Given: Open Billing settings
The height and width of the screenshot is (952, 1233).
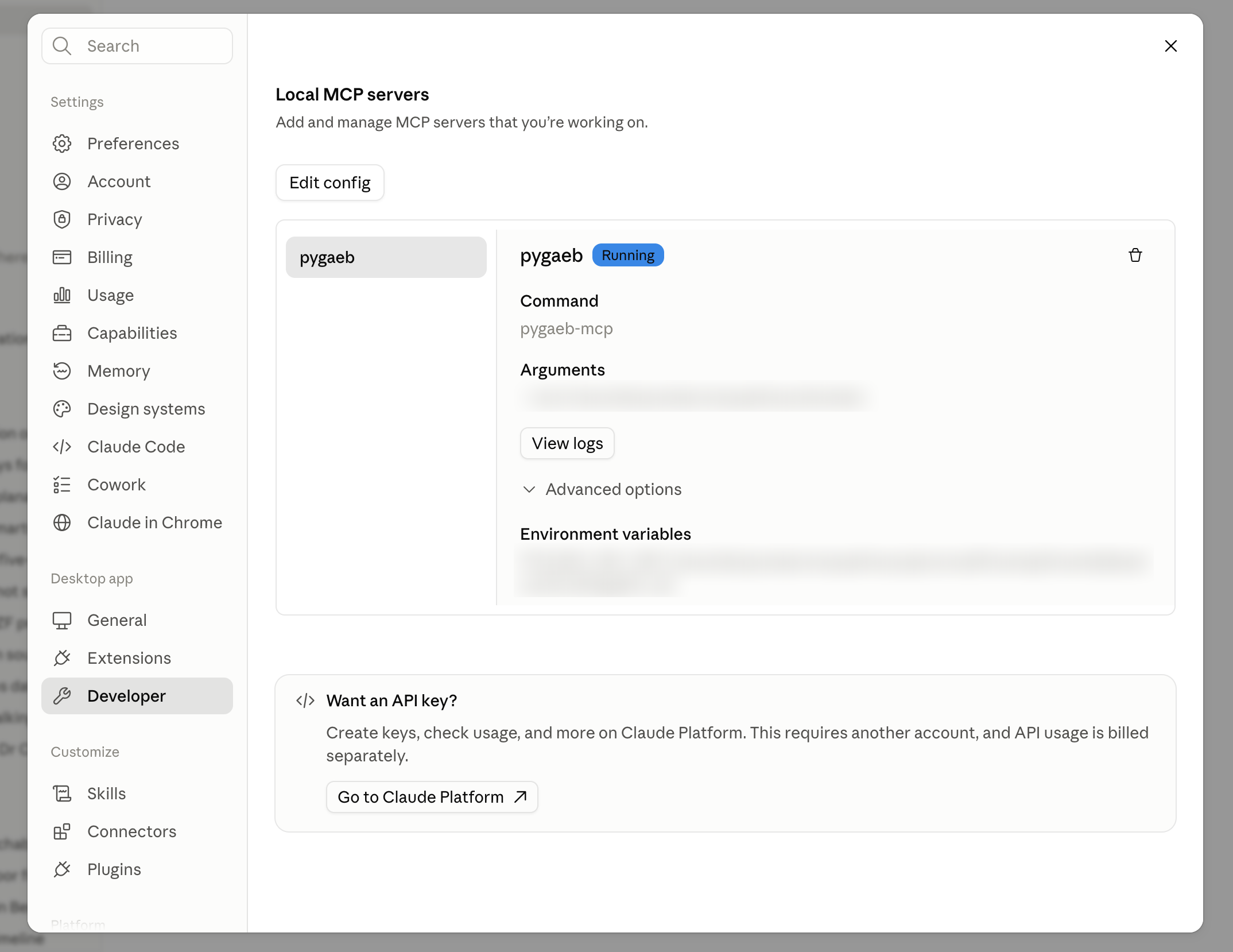Looking at the screenshot, I should point(137,257).
